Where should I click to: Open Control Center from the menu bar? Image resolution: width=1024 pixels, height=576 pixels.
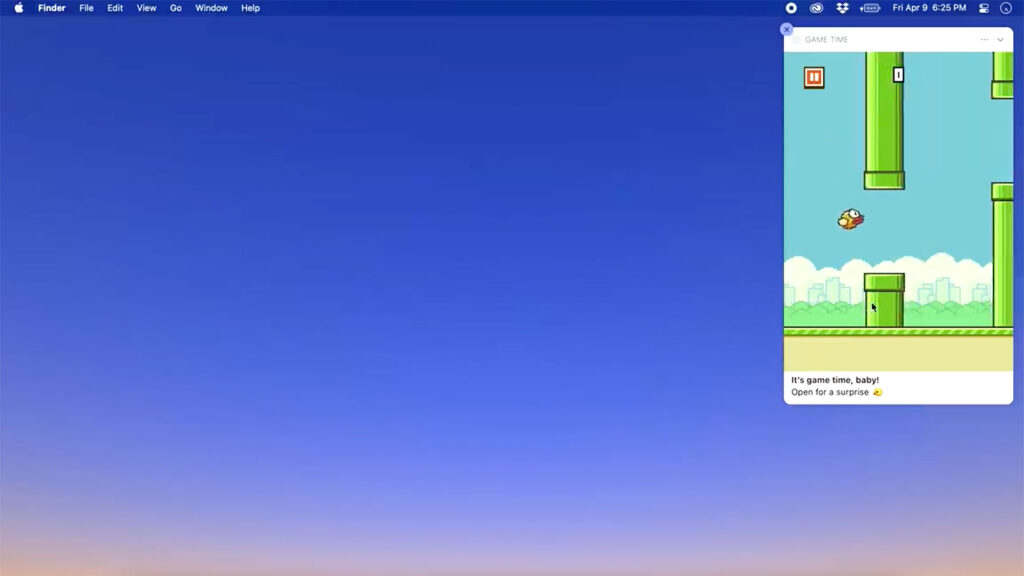coord(983,8)
